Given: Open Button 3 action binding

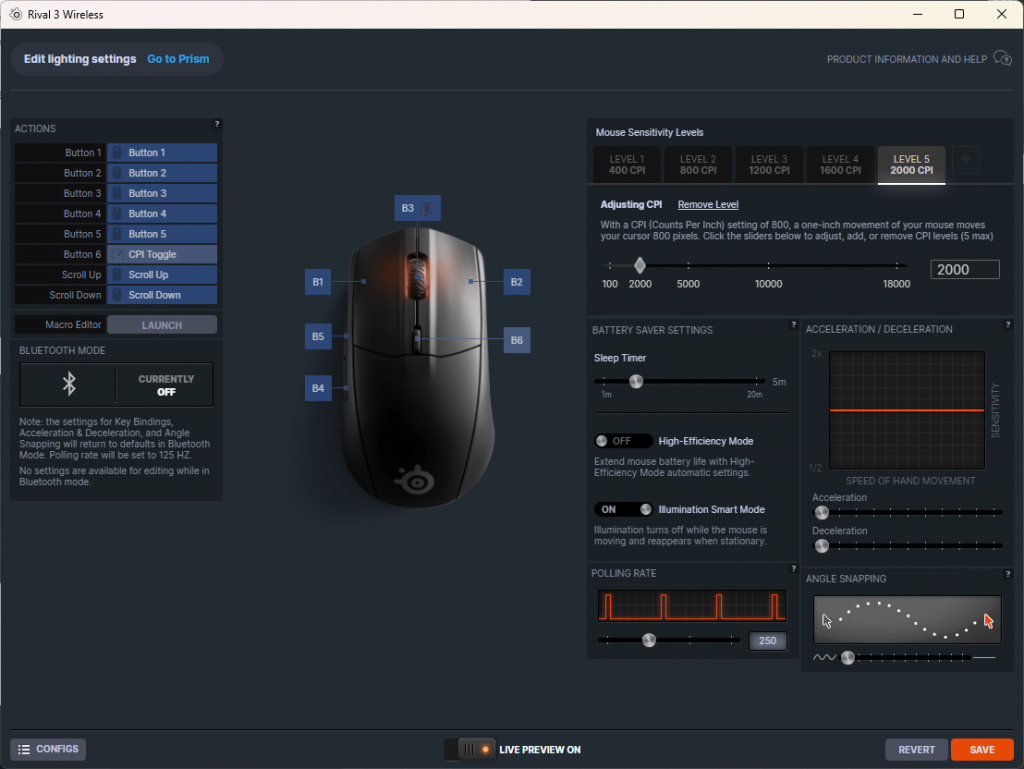Looking at the screenshot, I should coord(162,193).
